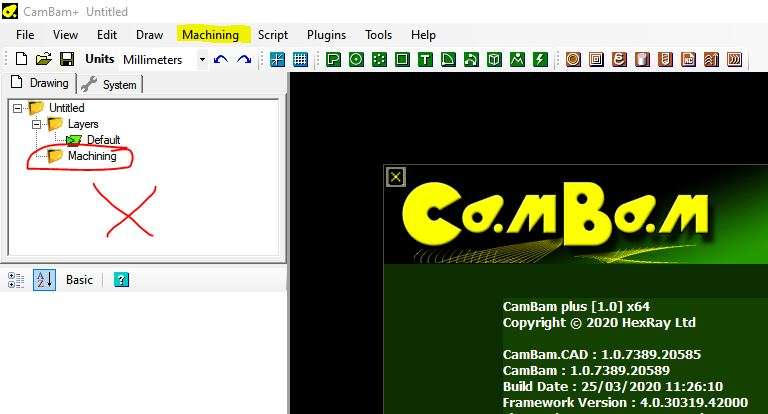768x414 pixels.
Task: Select the Polyline drawing tool
Action: tap(333, 60)
